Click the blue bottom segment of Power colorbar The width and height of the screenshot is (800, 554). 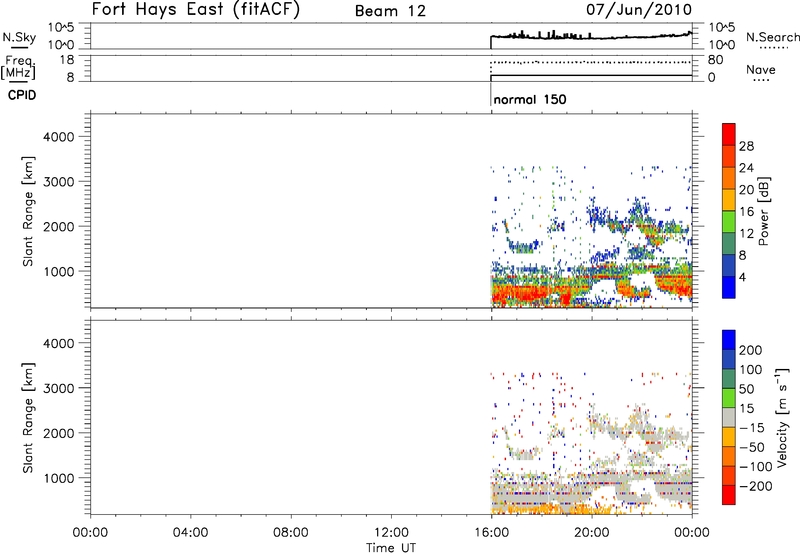(729, 287)
